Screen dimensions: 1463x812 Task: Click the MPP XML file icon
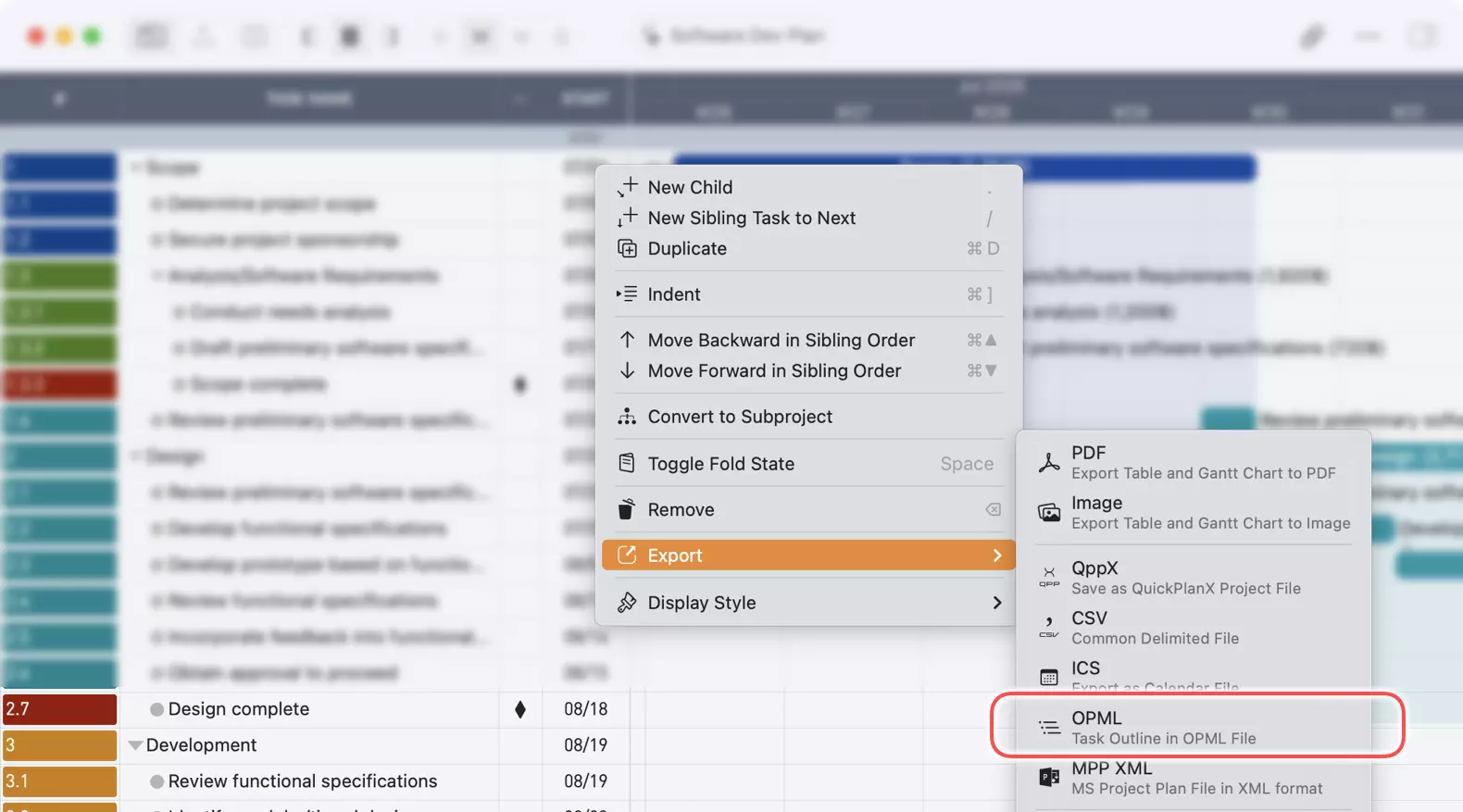pyautogui.click(x=1049, y=778)
